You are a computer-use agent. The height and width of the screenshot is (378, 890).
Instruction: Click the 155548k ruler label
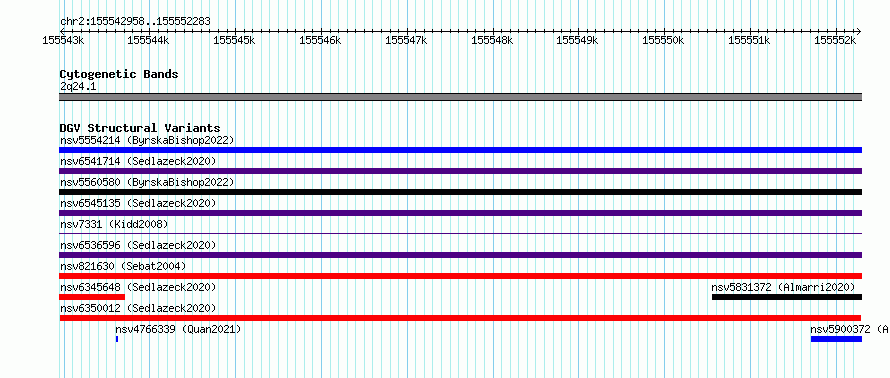click(x=492, y=40)
